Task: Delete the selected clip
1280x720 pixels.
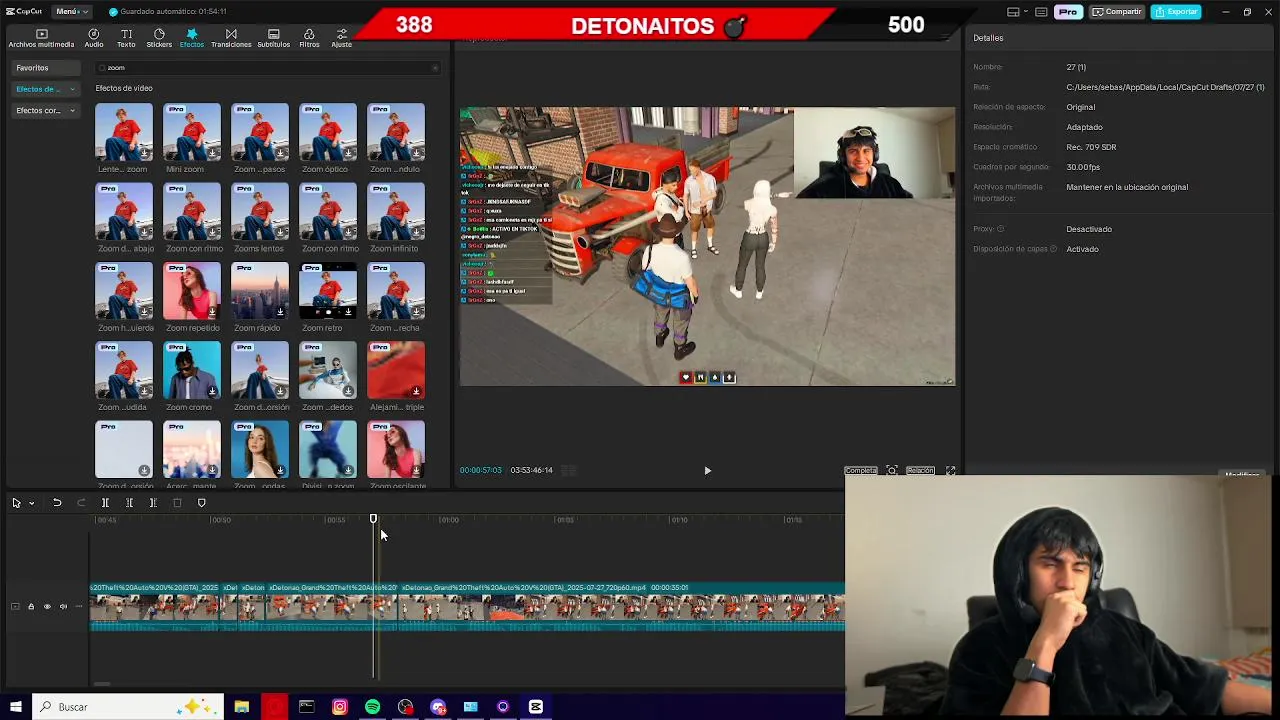Action: pyautogui.click(x=177, y=503)
